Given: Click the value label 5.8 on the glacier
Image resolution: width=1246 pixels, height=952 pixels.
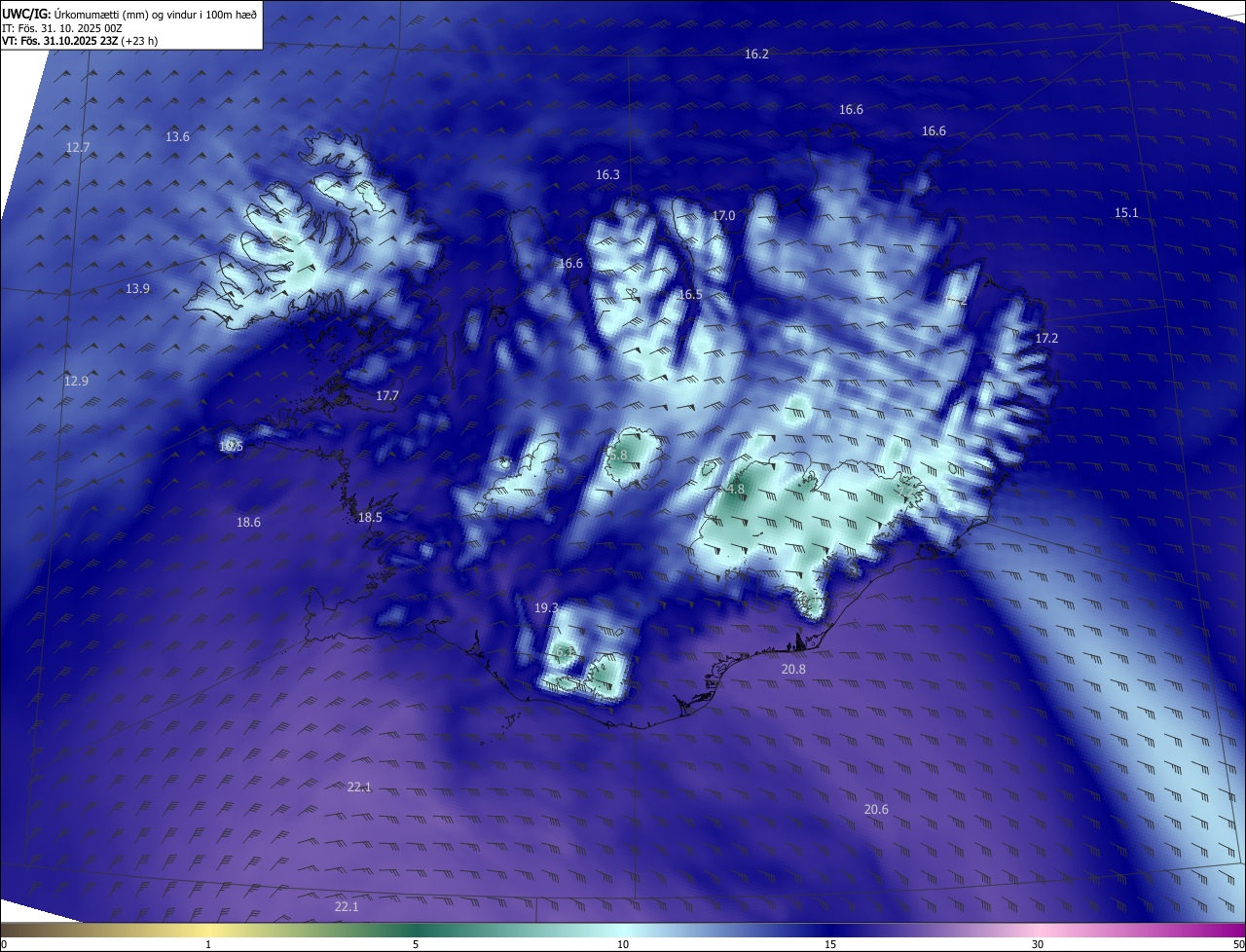Looking at the screenshot, I should [618, 456].
